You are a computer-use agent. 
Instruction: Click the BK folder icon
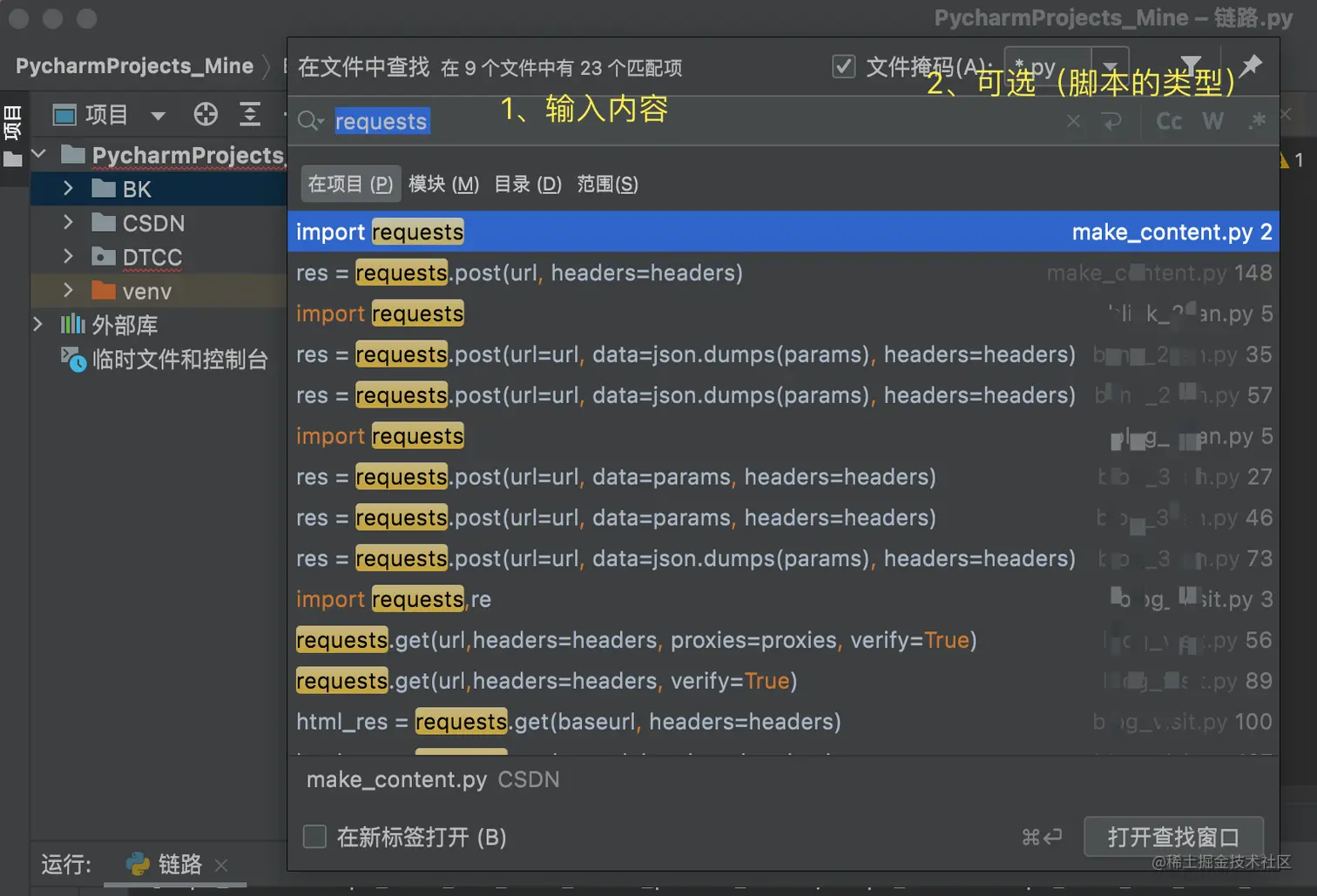tap(104, 188)
